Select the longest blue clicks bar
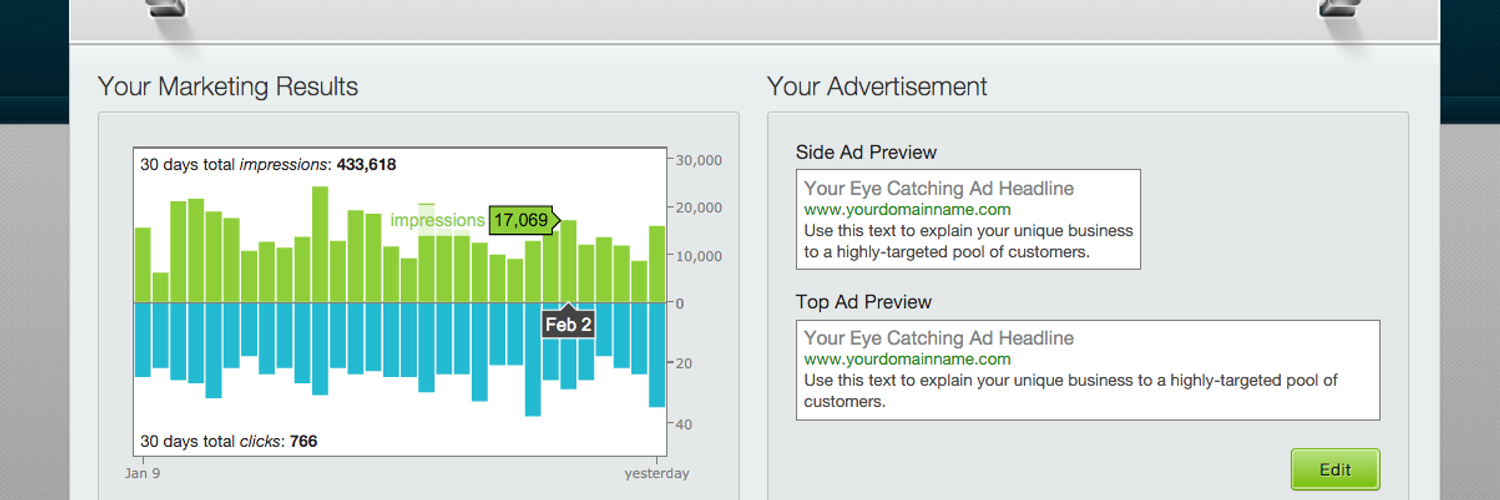 coord(532,358)
